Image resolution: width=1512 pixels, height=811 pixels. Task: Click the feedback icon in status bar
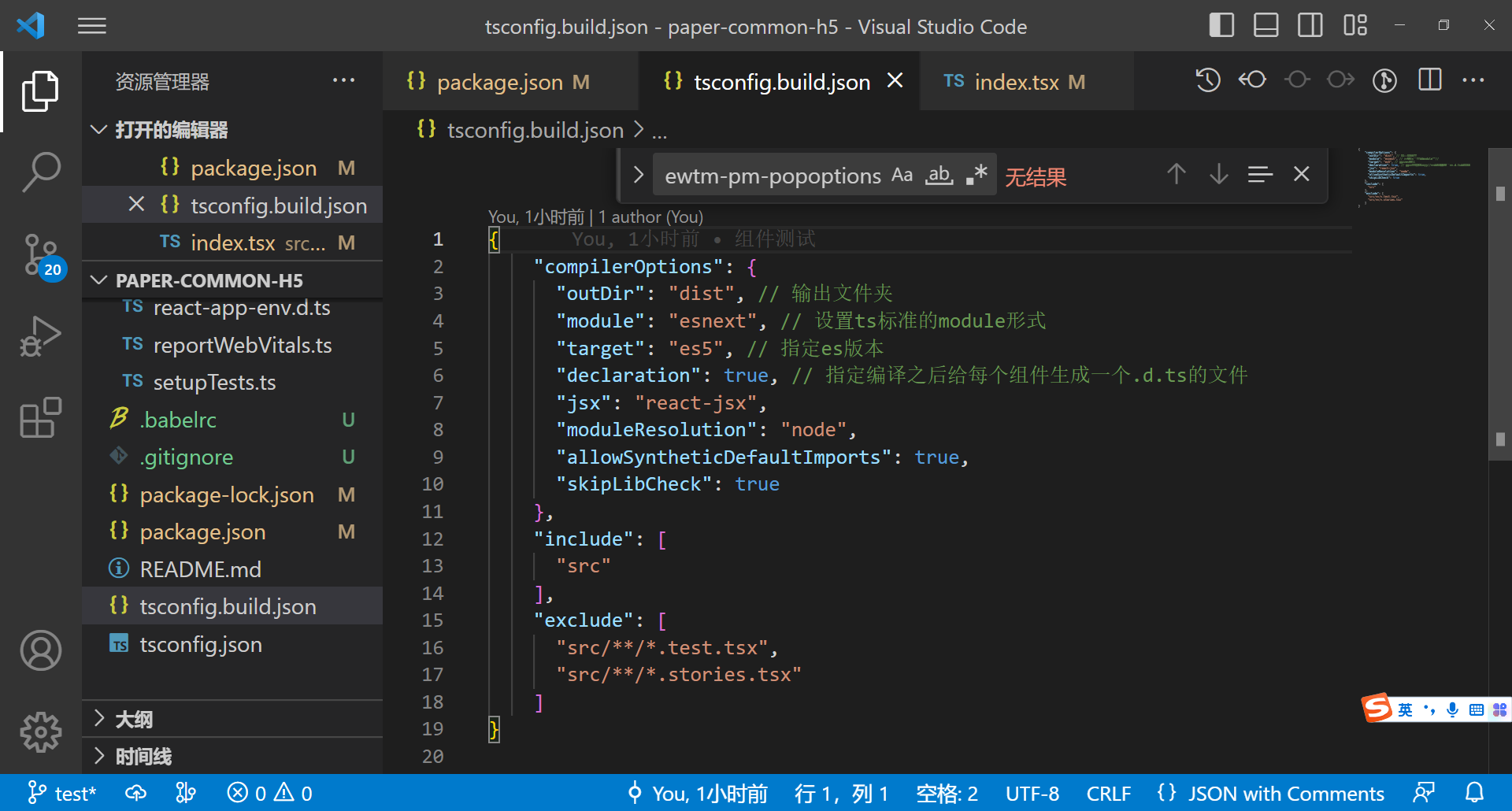(1424, 793)
